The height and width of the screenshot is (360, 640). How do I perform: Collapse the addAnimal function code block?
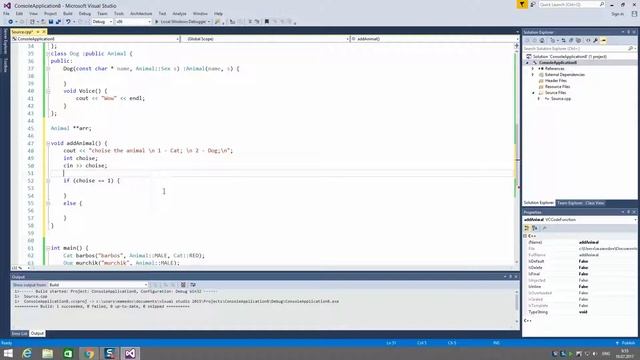(48, 143)
